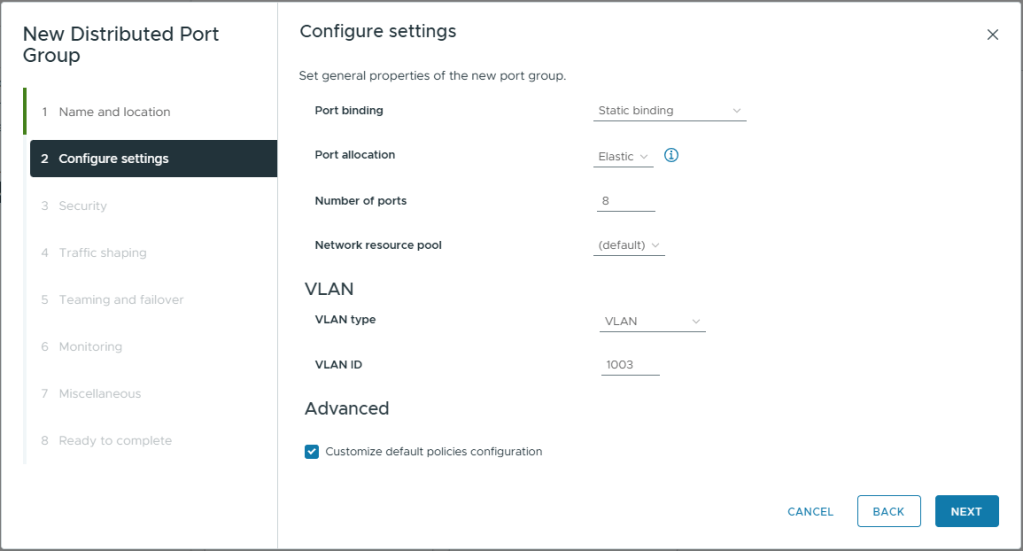Select the Teaming and failover step
This screenshot has width=1023, height=551.
tap(121, 300)
